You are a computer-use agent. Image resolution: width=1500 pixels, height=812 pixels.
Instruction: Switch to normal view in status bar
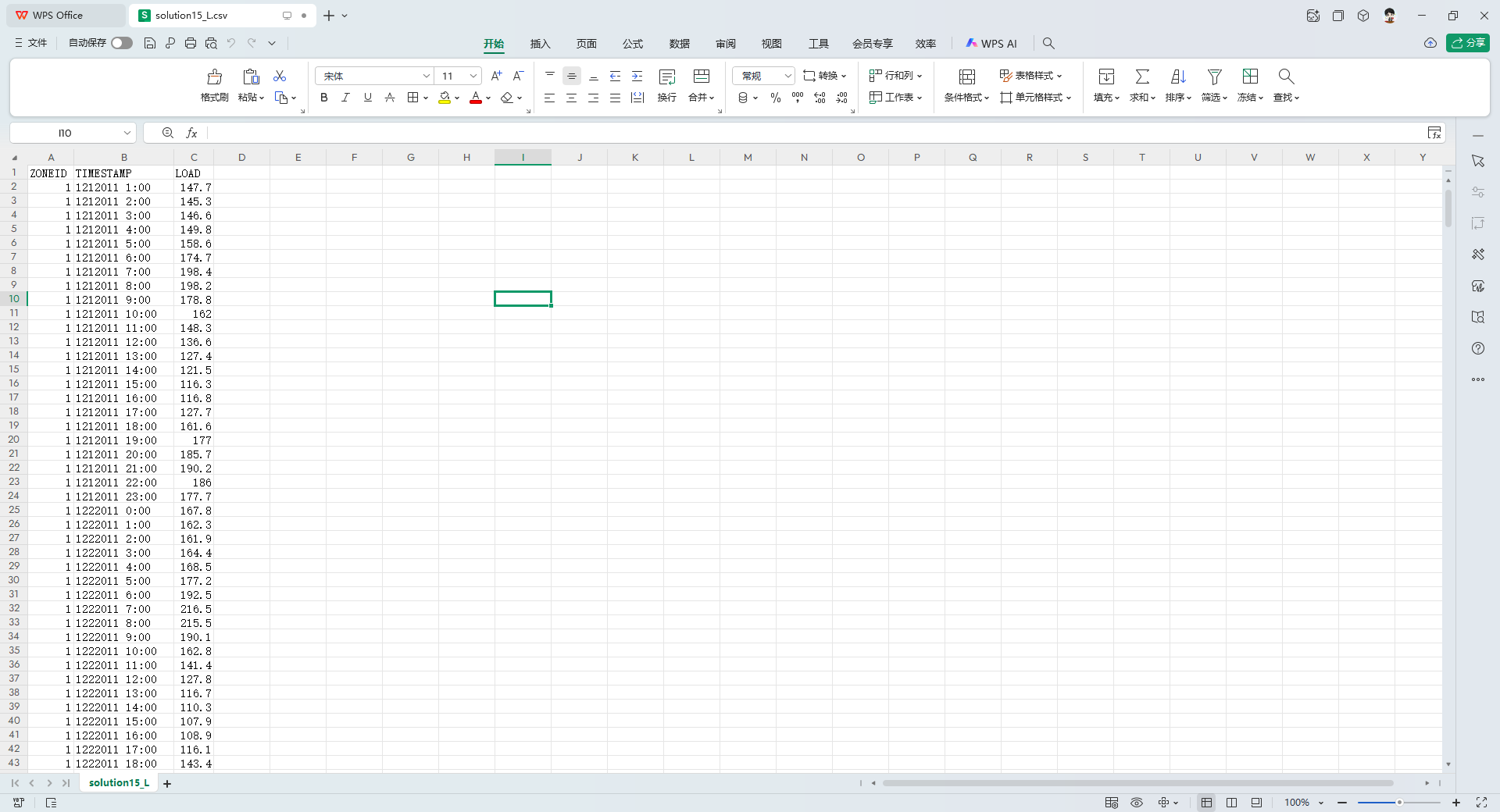click(1206, 803)
